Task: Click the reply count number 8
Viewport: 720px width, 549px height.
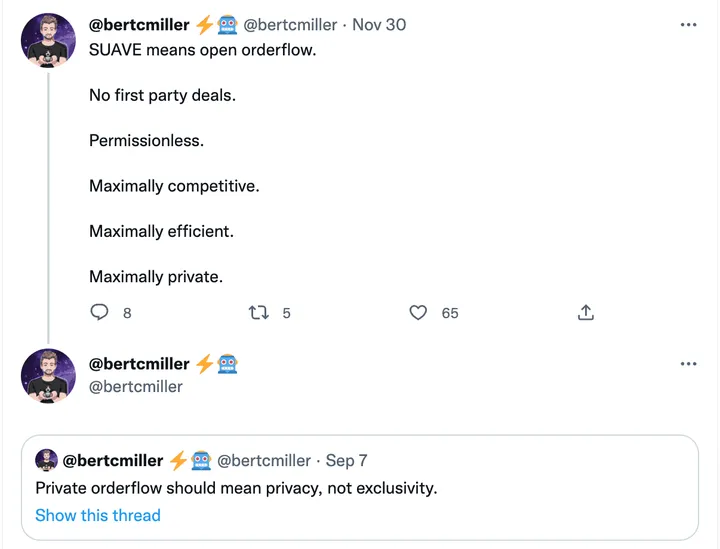Action: (x=127, y=314)
